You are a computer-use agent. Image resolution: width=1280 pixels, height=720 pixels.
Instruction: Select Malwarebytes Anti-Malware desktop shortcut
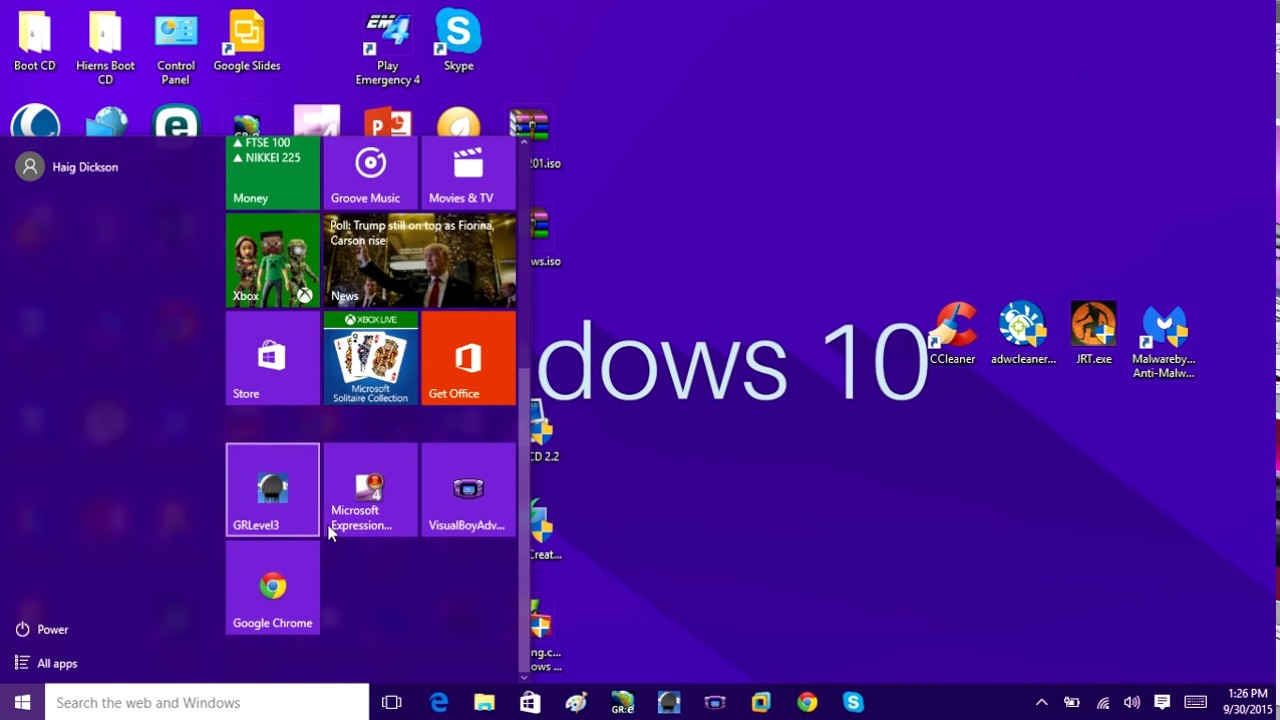click(x=1164, y=340)
